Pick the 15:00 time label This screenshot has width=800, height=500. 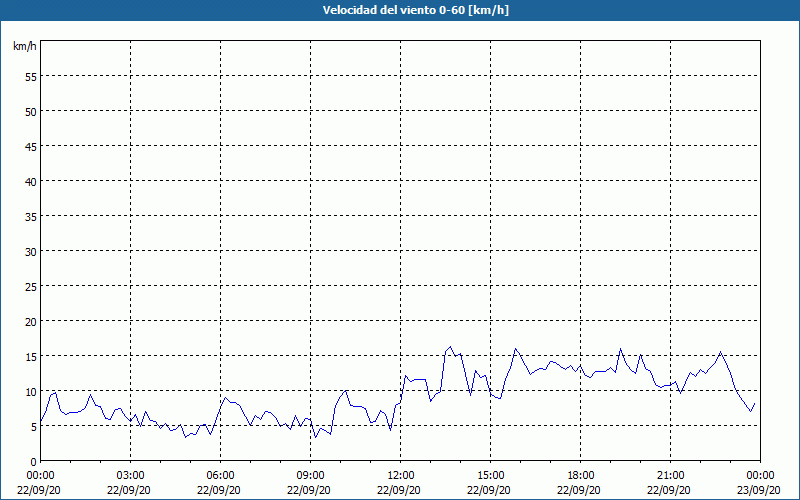click(491, 476)
